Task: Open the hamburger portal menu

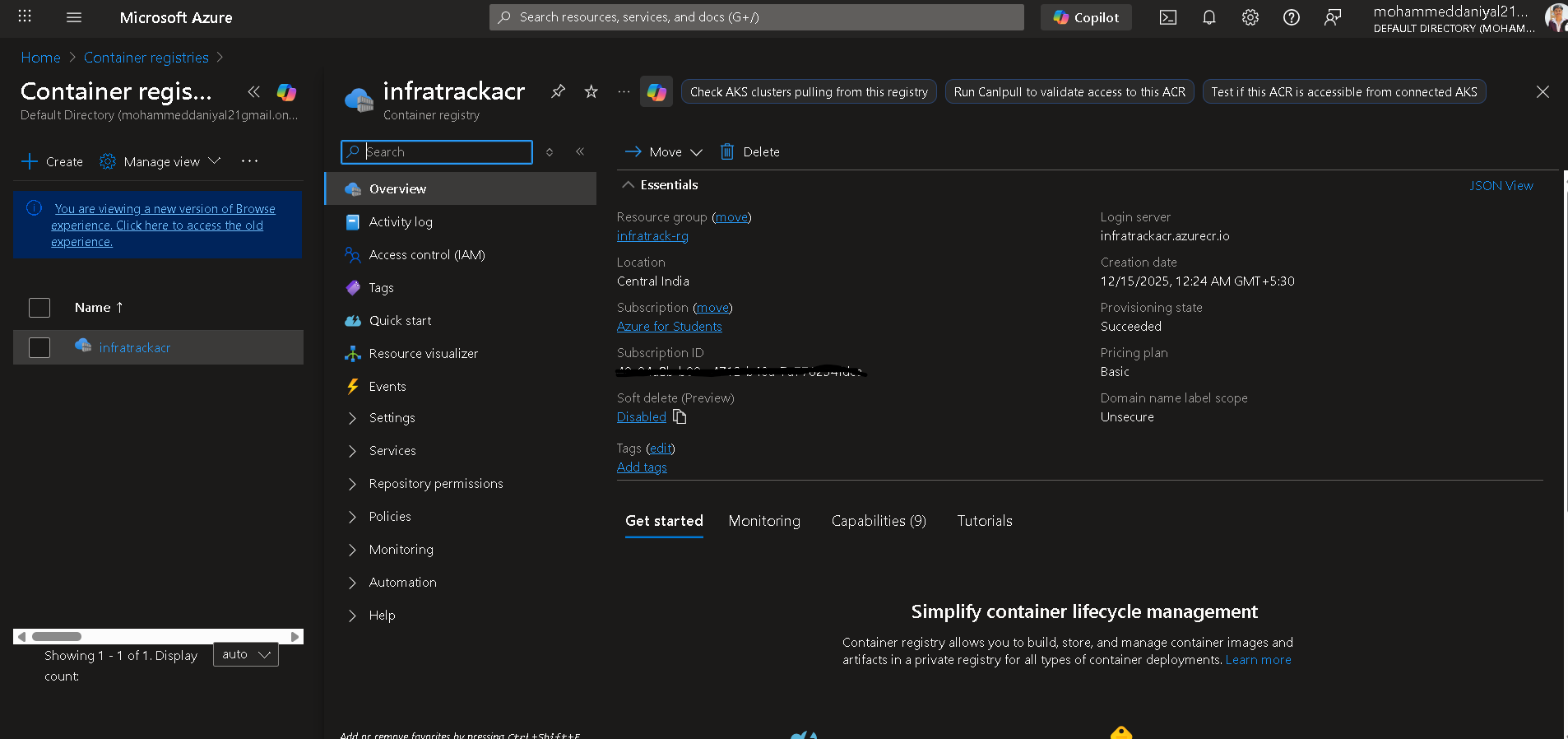Action: click(74, 17)
